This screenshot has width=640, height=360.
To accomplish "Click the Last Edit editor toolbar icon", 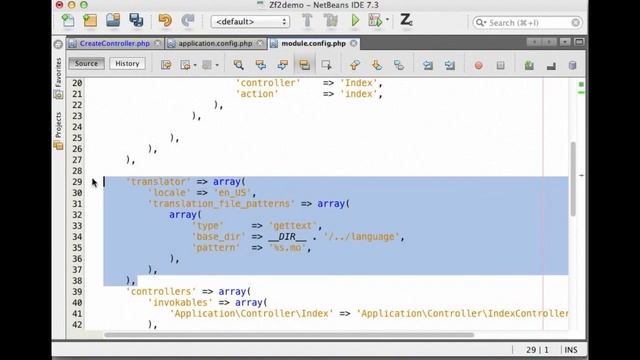I will point(166,65).
